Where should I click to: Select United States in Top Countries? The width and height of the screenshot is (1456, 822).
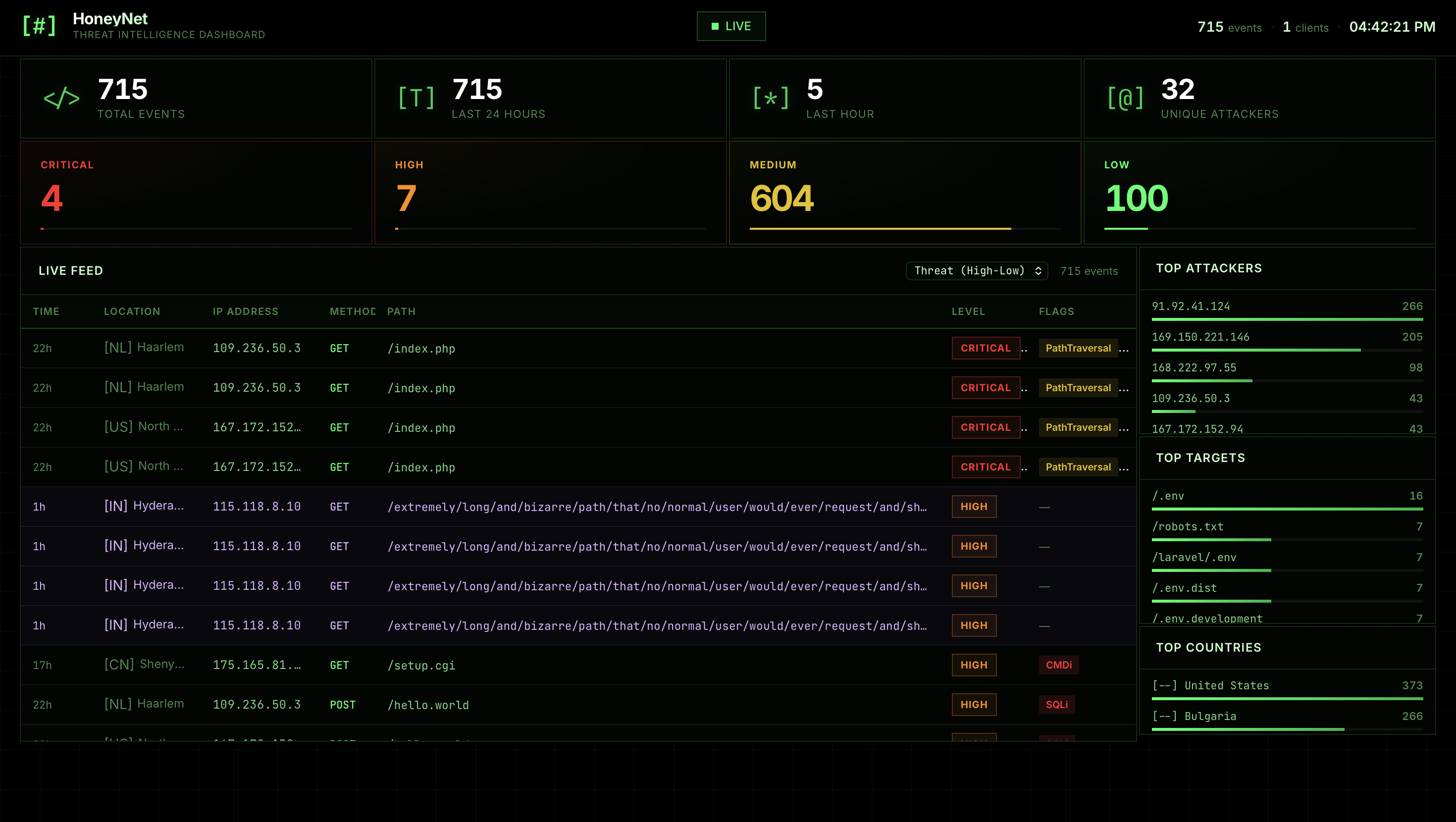1287,689
